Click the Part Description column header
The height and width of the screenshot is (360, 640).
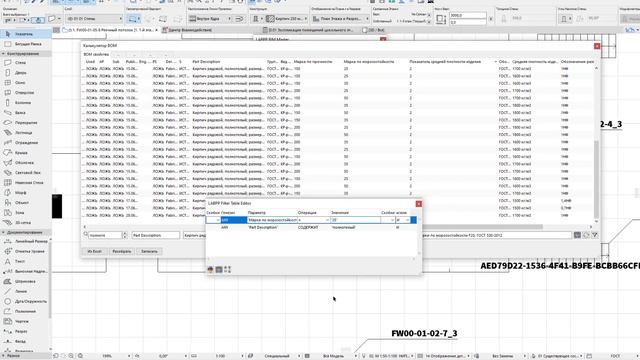click(206, 62)
